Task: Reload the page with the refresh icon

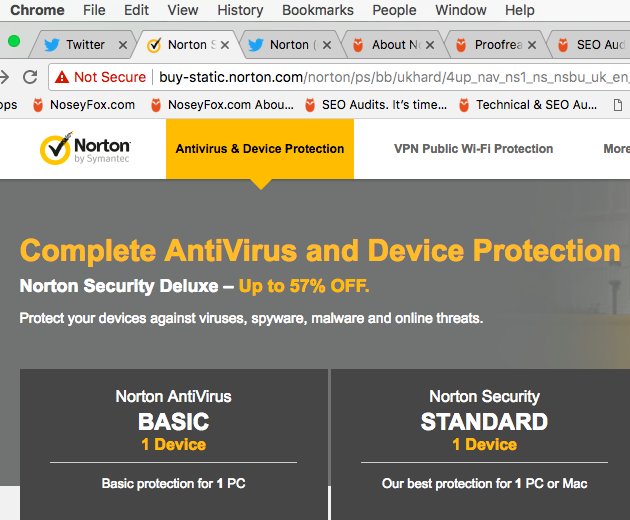Action: click(x=30, y=77)
